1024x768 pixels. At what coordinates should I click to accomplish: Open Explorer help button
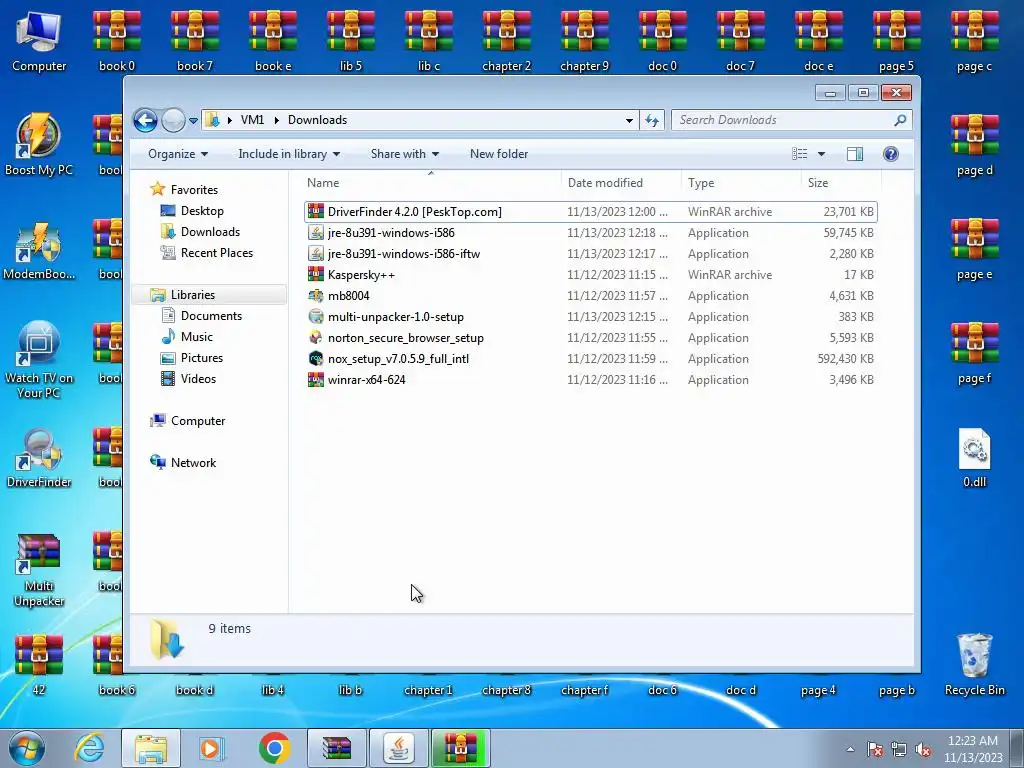pos(890,154)
